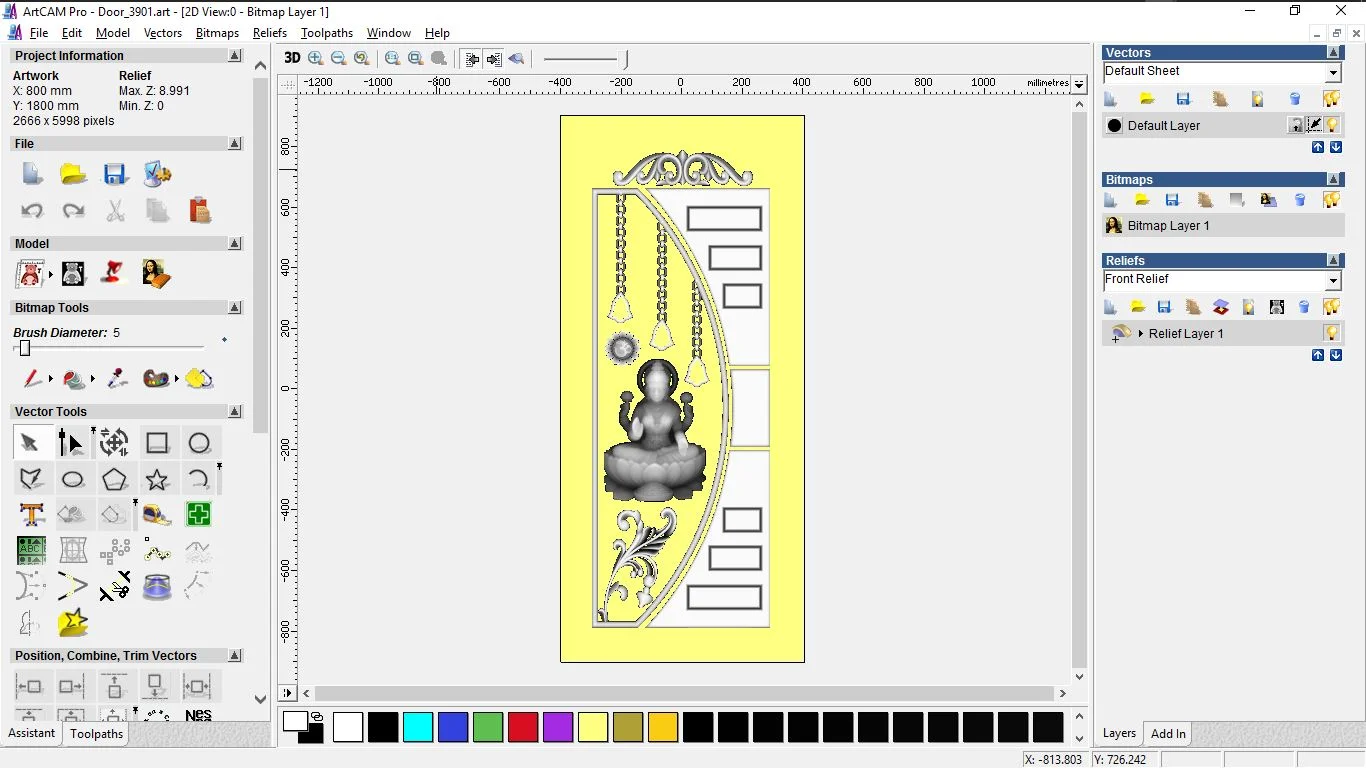Select the node editing tool
Image resolution: width=1366 pixels, height=768 pixels.
click(x=71, y=442)
